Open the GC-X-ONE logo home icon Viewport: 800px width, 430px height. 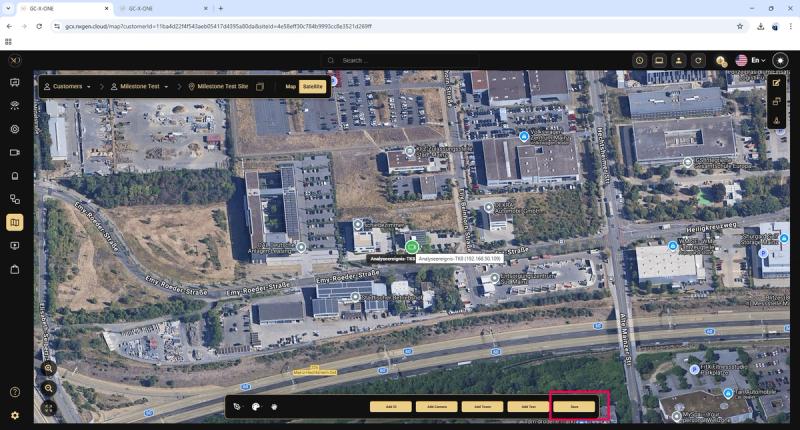click(x=15, y=60)
